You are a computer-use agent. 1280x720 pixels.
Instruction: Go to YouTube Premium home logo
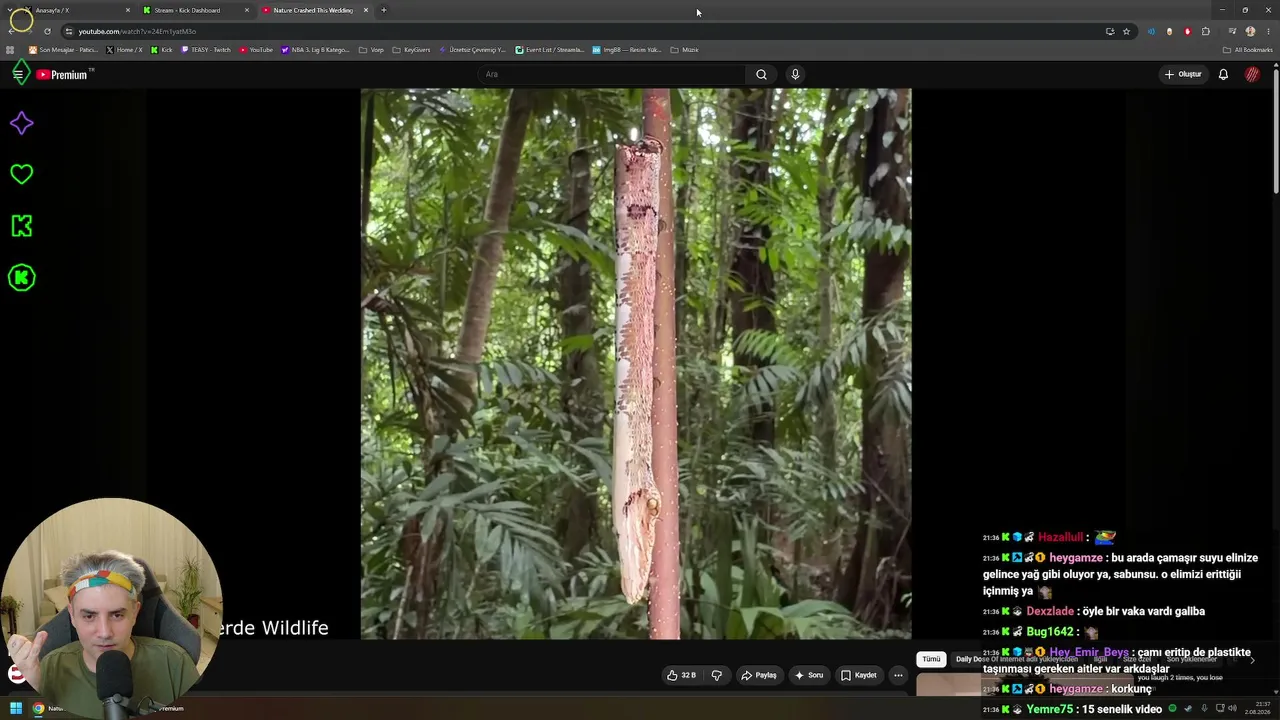click(x=63, y=75)
